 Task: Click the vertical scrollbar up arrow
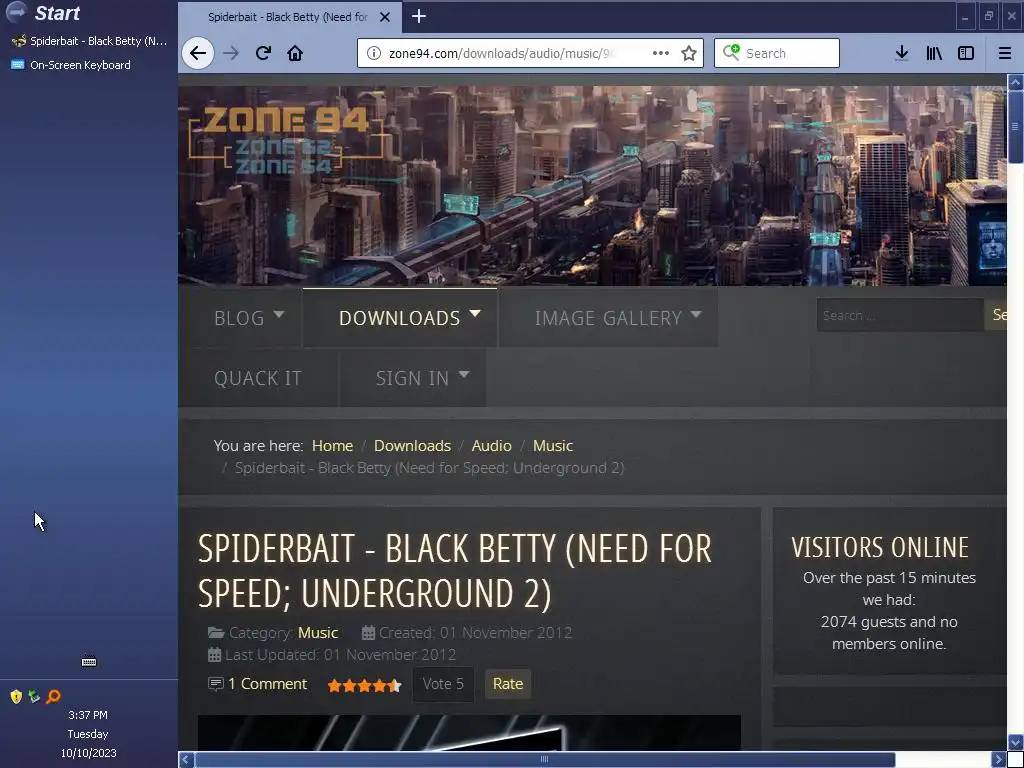[1016, 82]
